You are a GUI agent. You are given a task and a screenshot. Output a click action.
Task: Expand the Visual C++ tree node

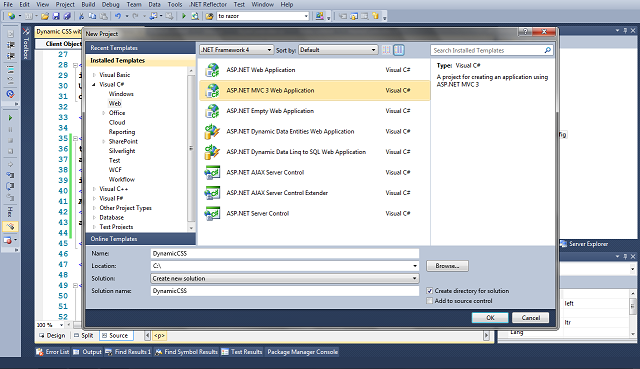[x=94, y=189]
